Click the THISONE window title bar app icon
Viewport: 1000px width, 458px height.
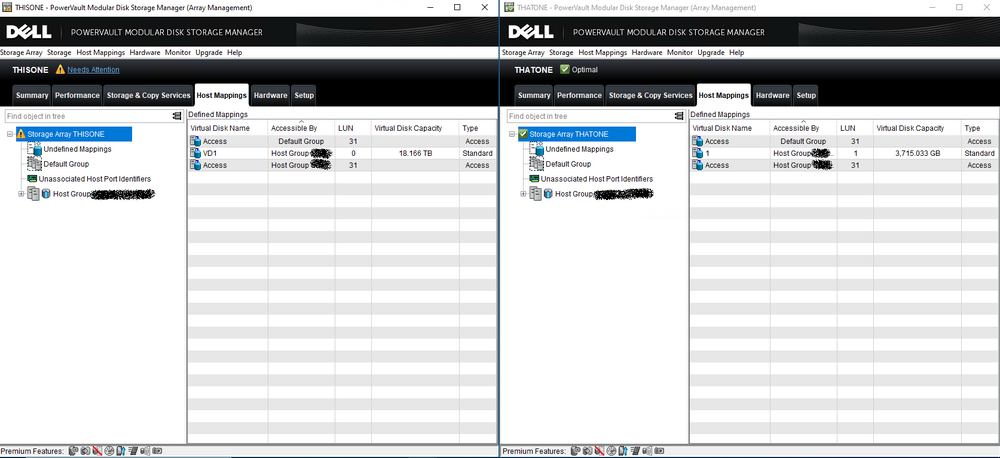[7, 8]
